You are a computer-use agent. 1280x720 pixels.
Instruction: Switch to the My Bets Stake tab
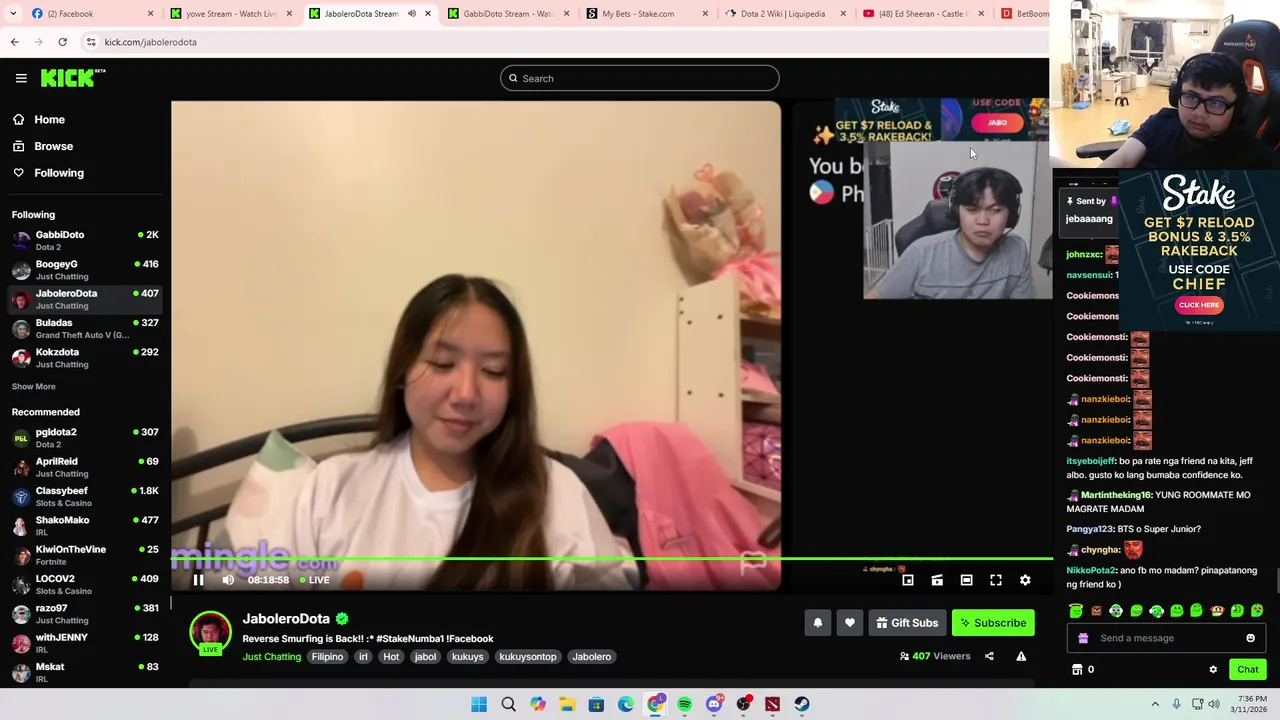[x=645, y=14]
